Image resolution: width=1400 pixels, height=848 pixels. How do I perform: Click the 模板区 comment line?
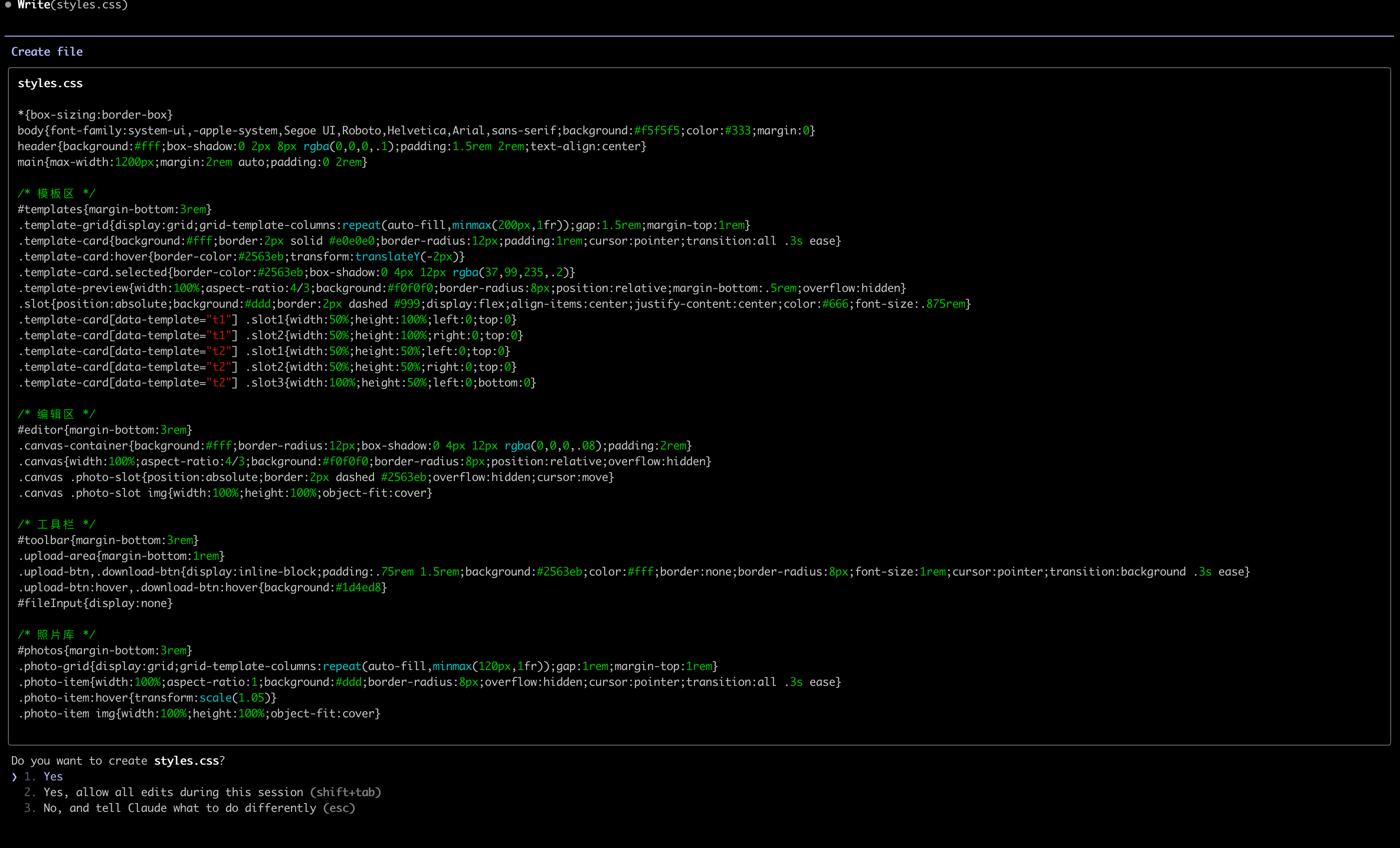tap(56, 194)
